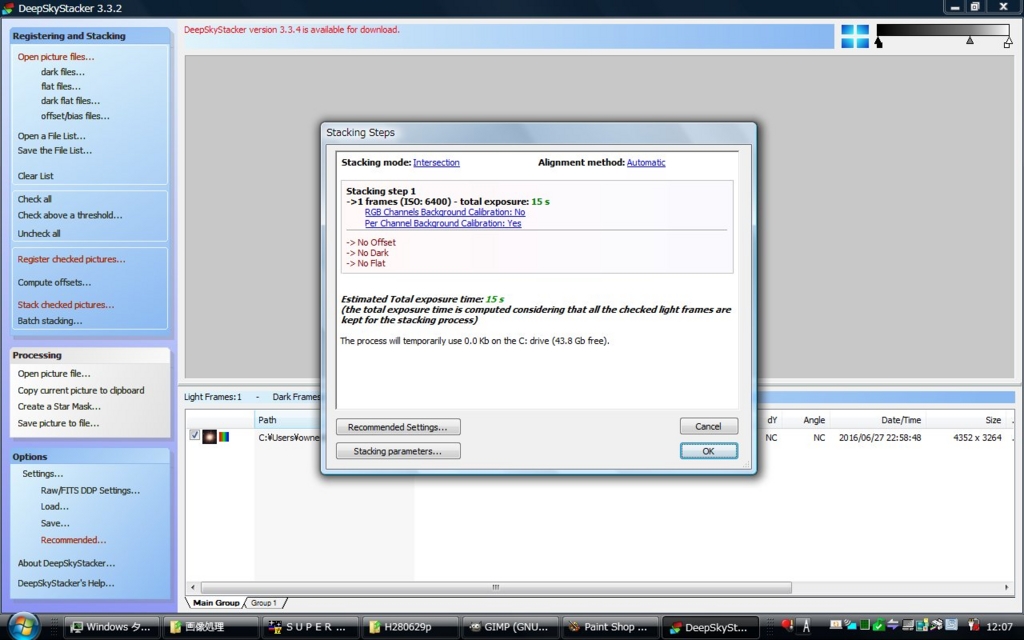The height and width of the screenshot is (640, 1024).
Task: Click Register checked pictures...
Action: pyautogui.click(x=71, y=259)
